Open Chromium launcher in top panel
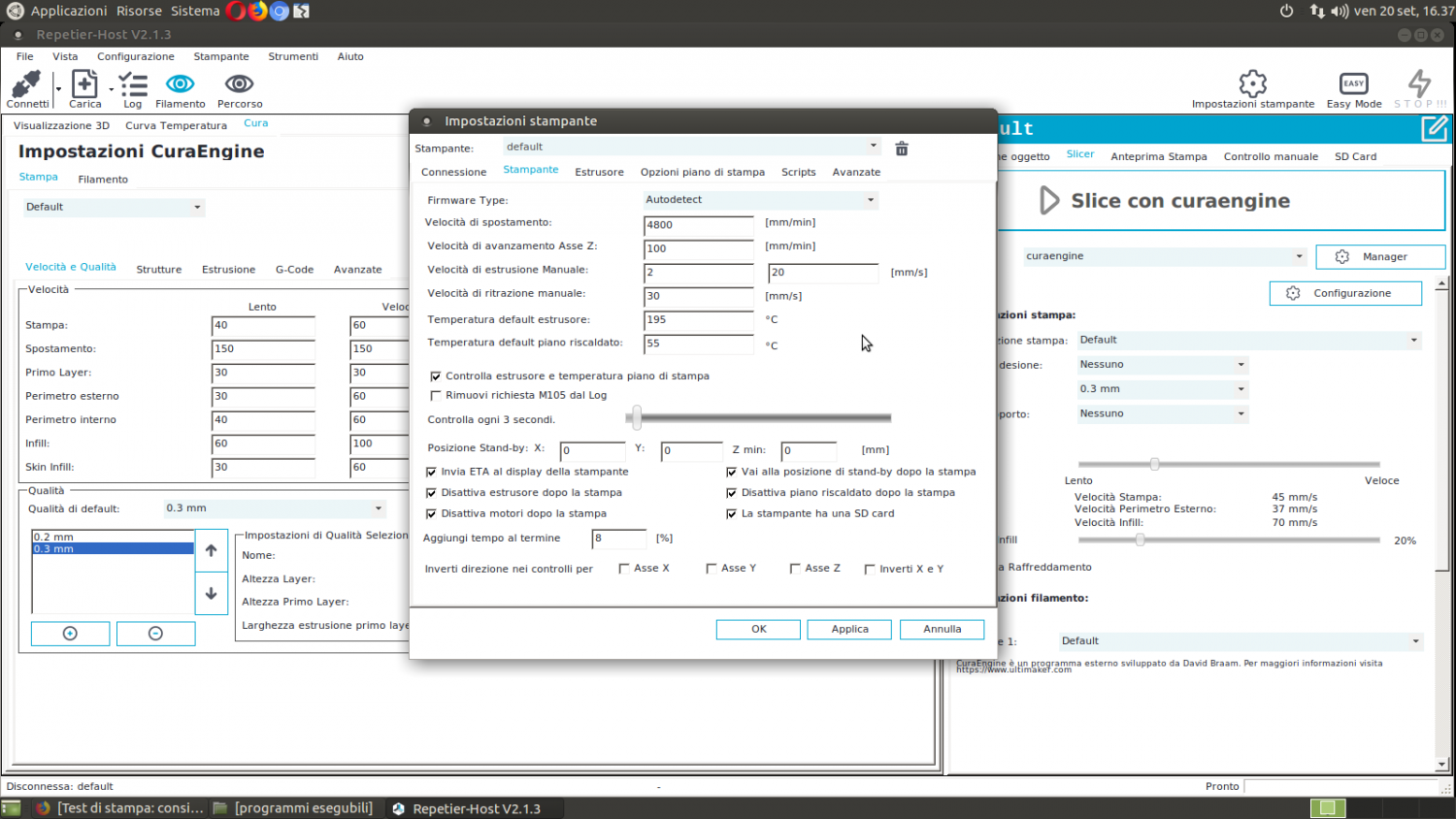Viewport: 1456px width, 819px height. [280, 11]
